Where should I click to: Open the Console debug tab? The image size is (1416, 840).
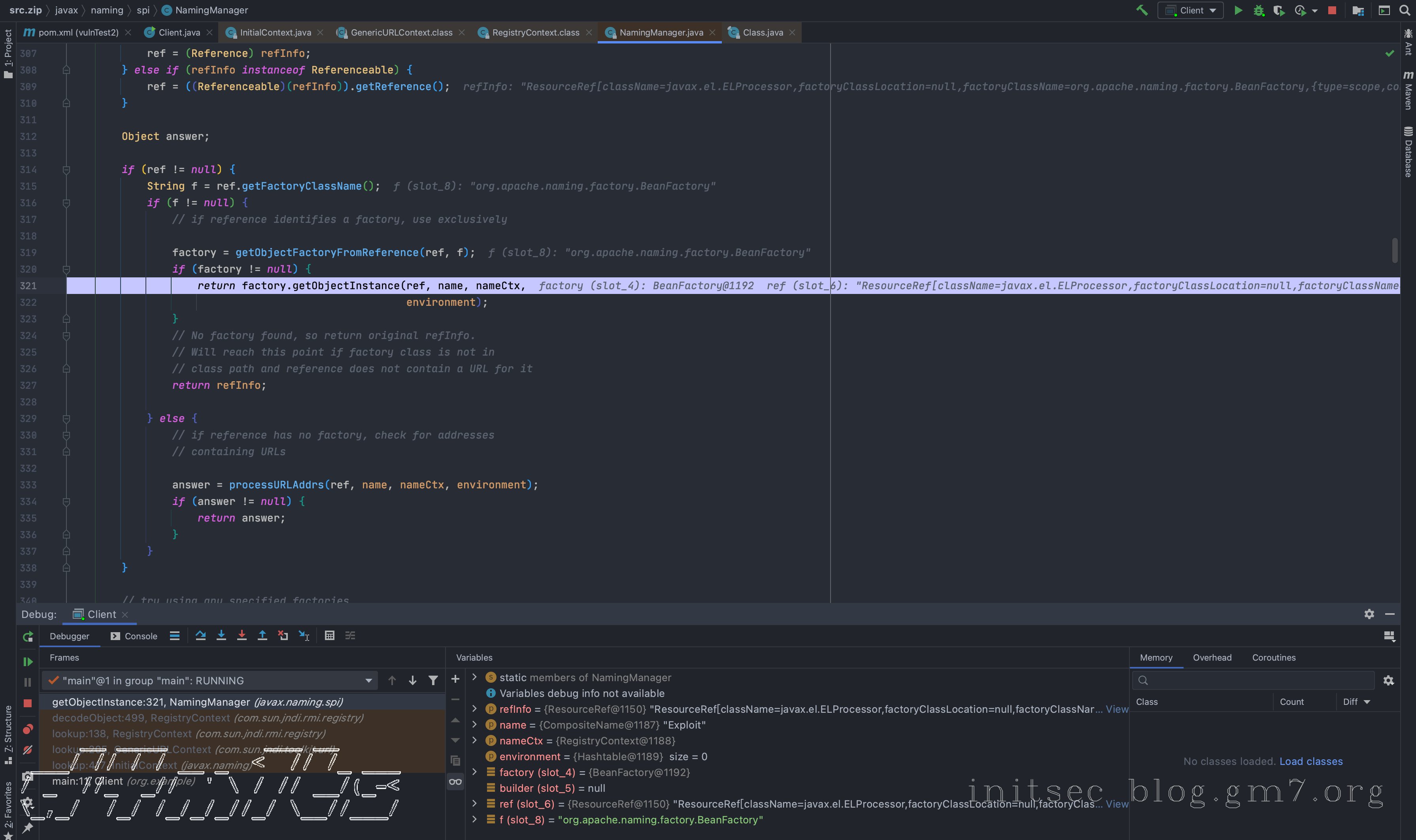134,636
